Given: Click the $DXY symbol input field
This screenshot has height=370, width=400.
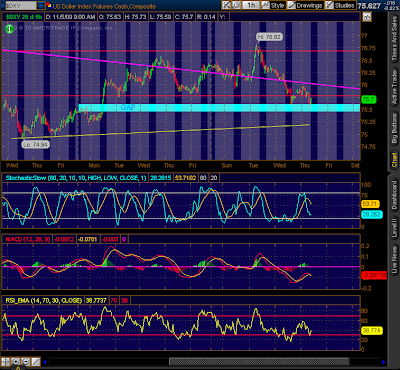Looking at the screenshot, I should 20,5.
